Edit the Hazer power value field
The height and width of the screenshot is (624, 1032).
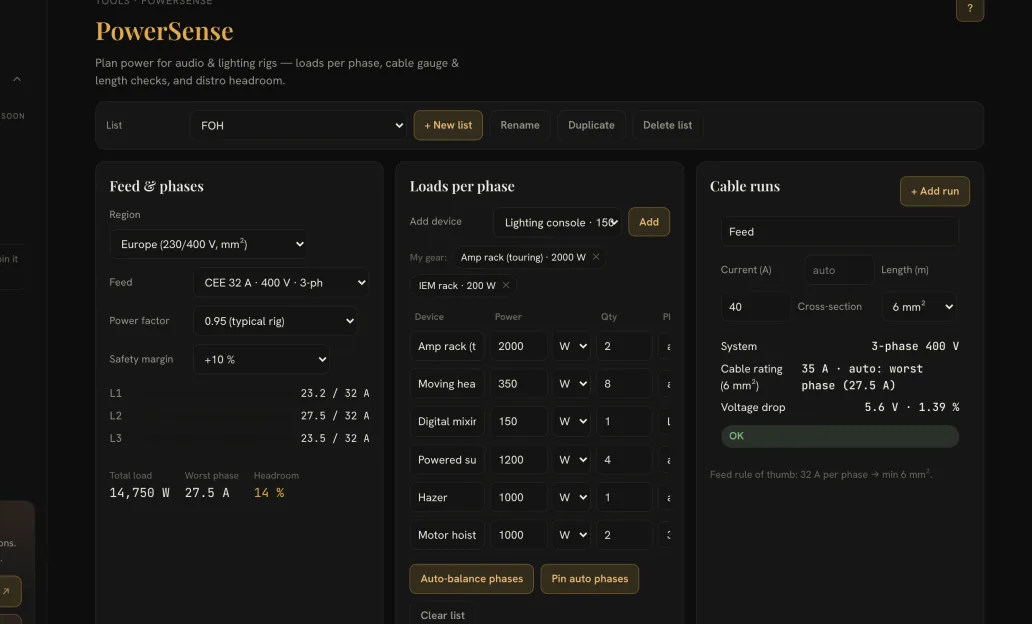click(x=519, y=497)
